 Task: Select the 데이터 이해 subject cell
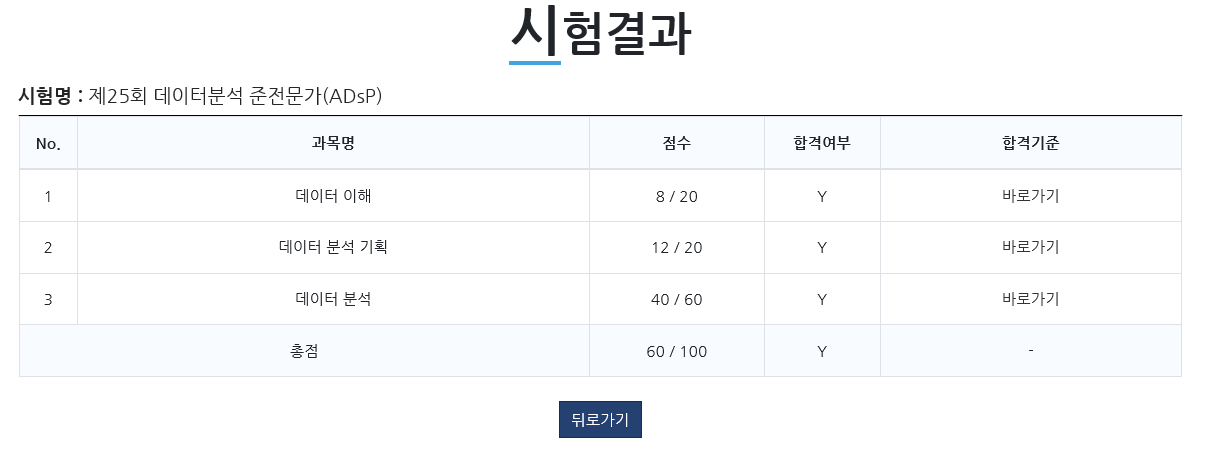tap(333, 196)
